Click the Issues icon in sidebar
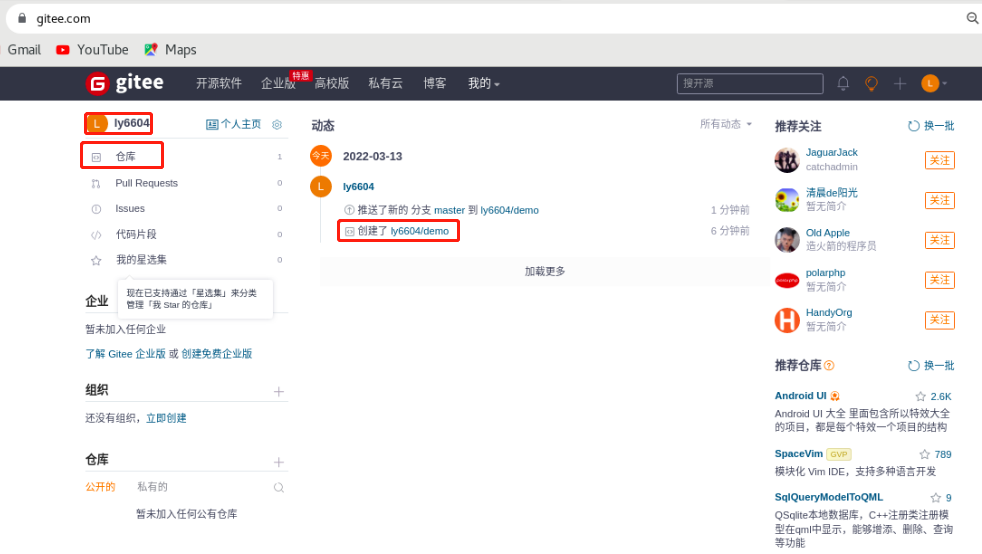982x554 pixels. 96,209
